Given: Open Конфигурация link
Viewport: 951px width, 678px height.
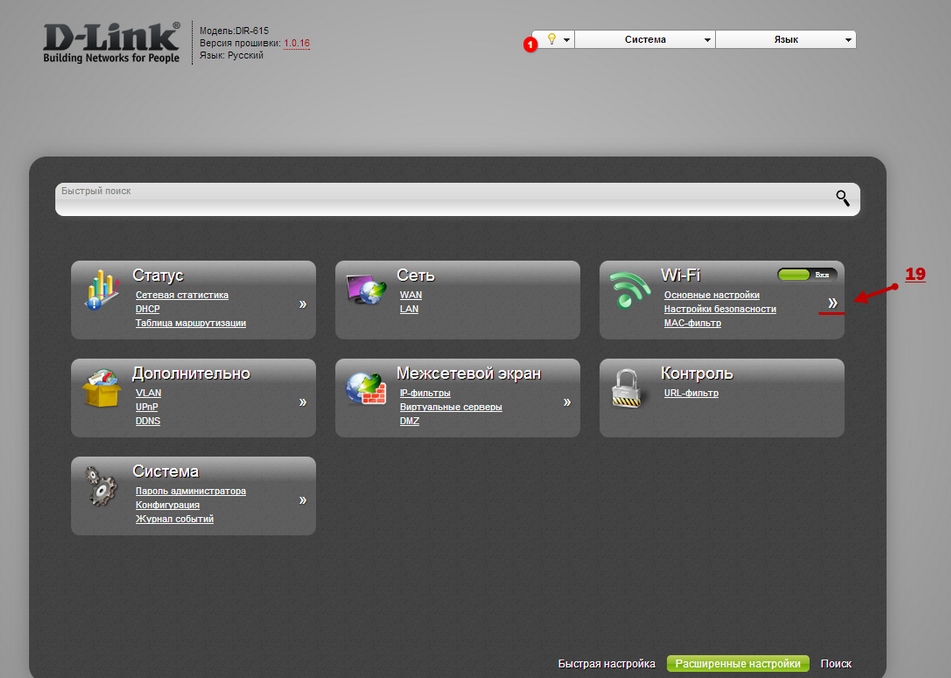Looking at the screenshot, I should point(167,505).
